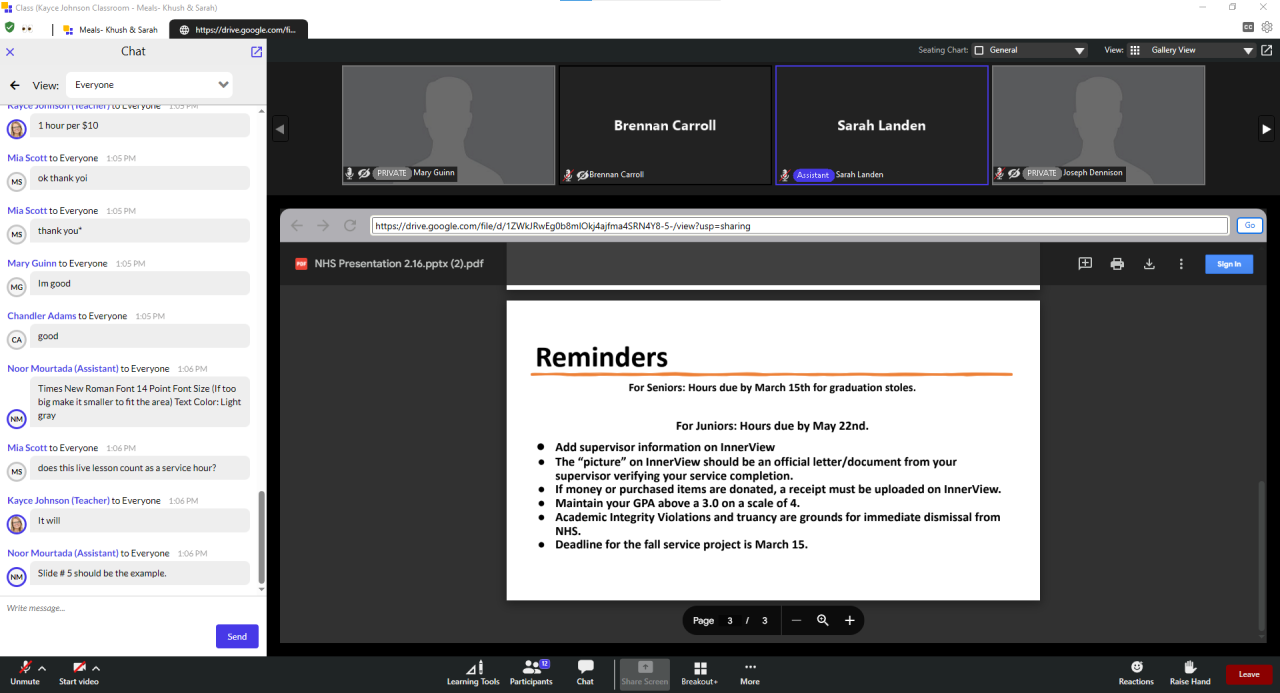Expand audio options caret next to Unmute
1280x693 pixels.
(42, 668)
